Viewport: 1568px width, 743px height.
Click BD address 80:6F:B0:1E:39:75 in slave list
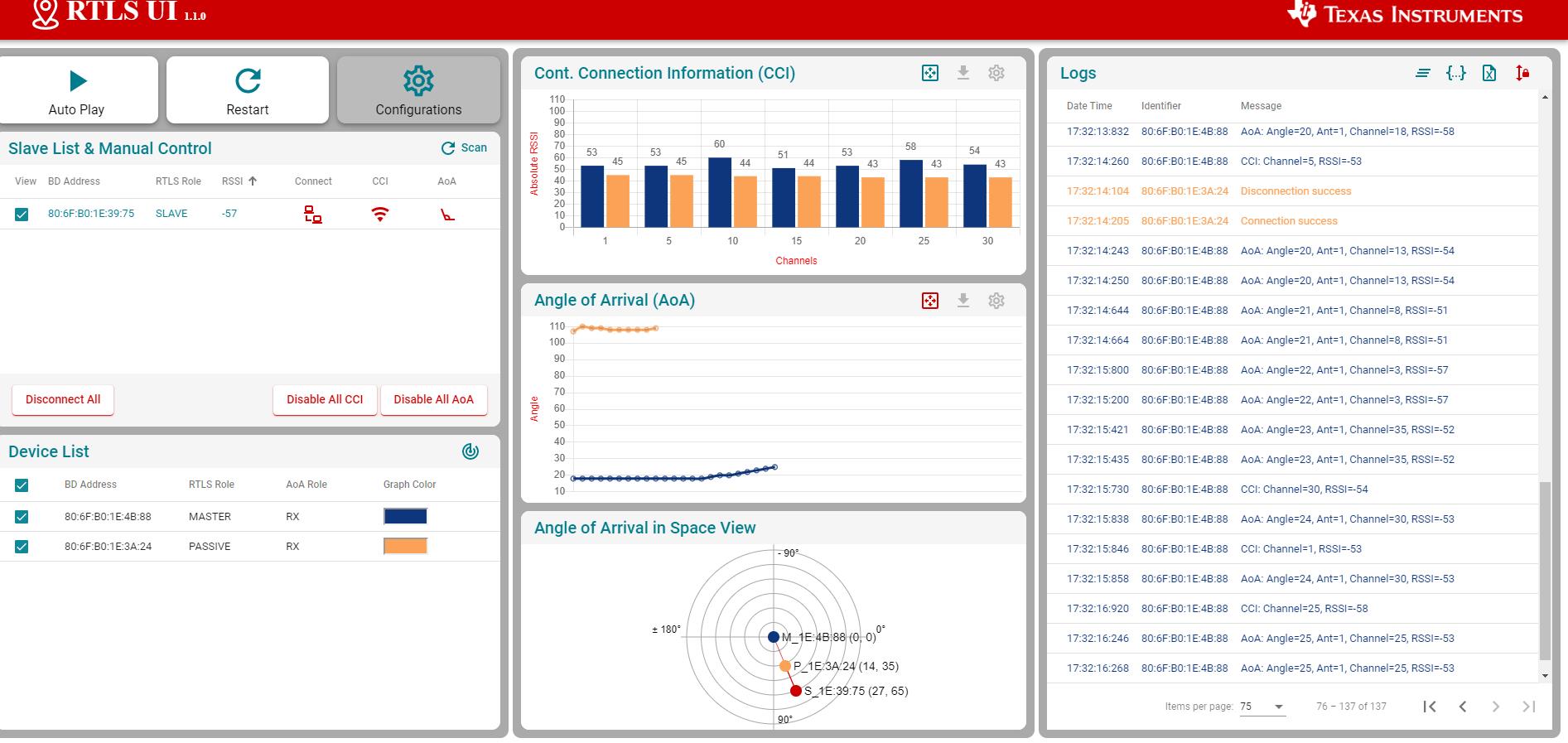tap(91, 214)
